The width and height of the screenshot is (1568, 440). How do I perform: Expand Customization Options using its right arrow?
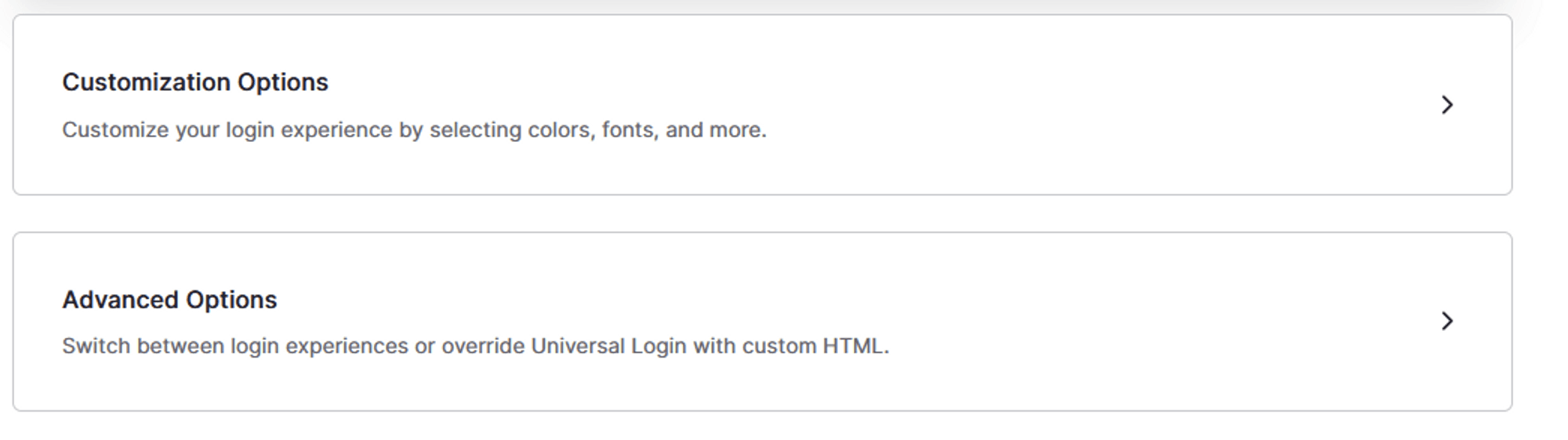click(x=1446, y=105)
